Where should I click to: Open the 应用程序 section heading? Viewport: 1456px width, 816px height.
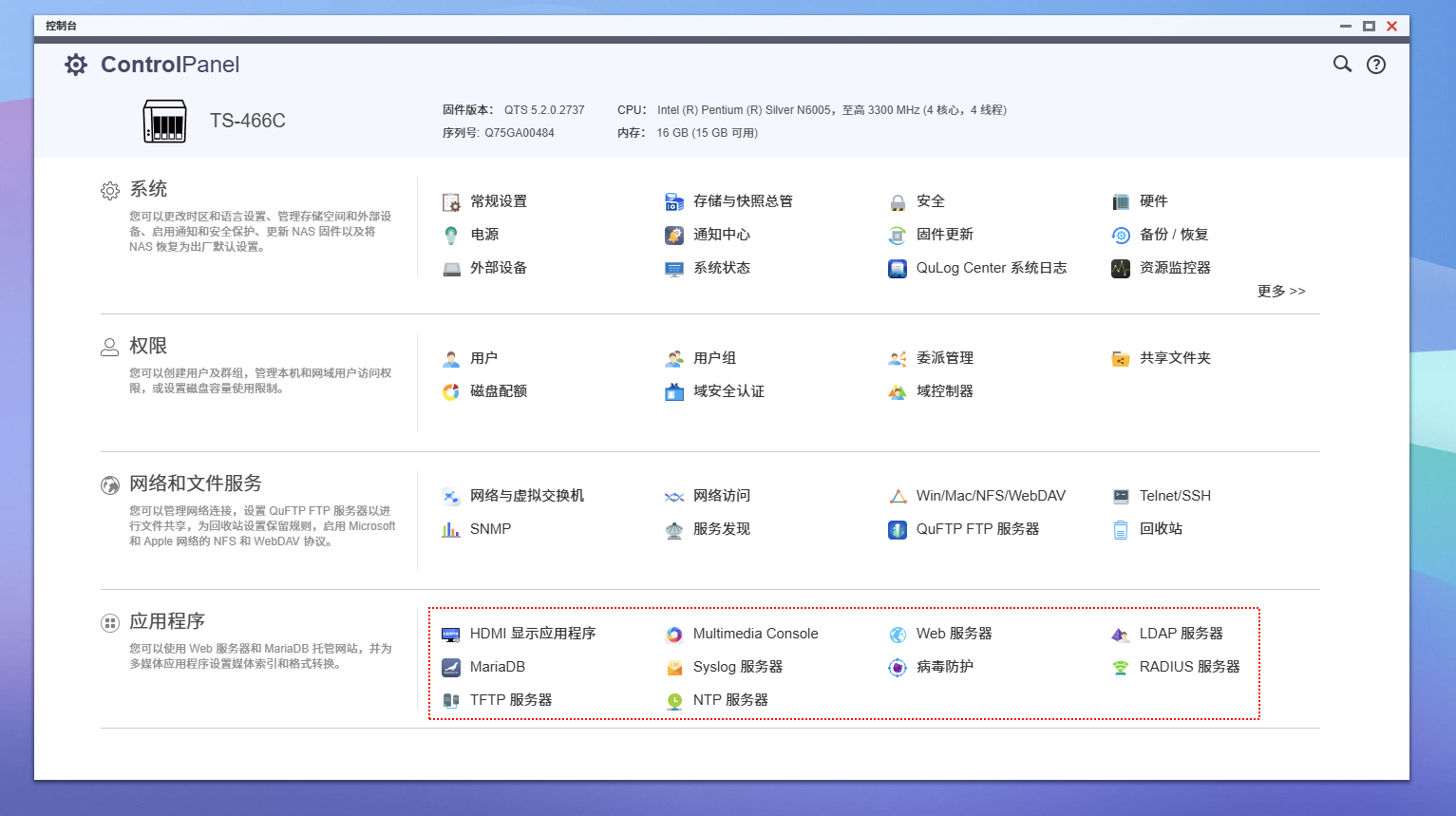pyautogui.click(x=167, y=621)
